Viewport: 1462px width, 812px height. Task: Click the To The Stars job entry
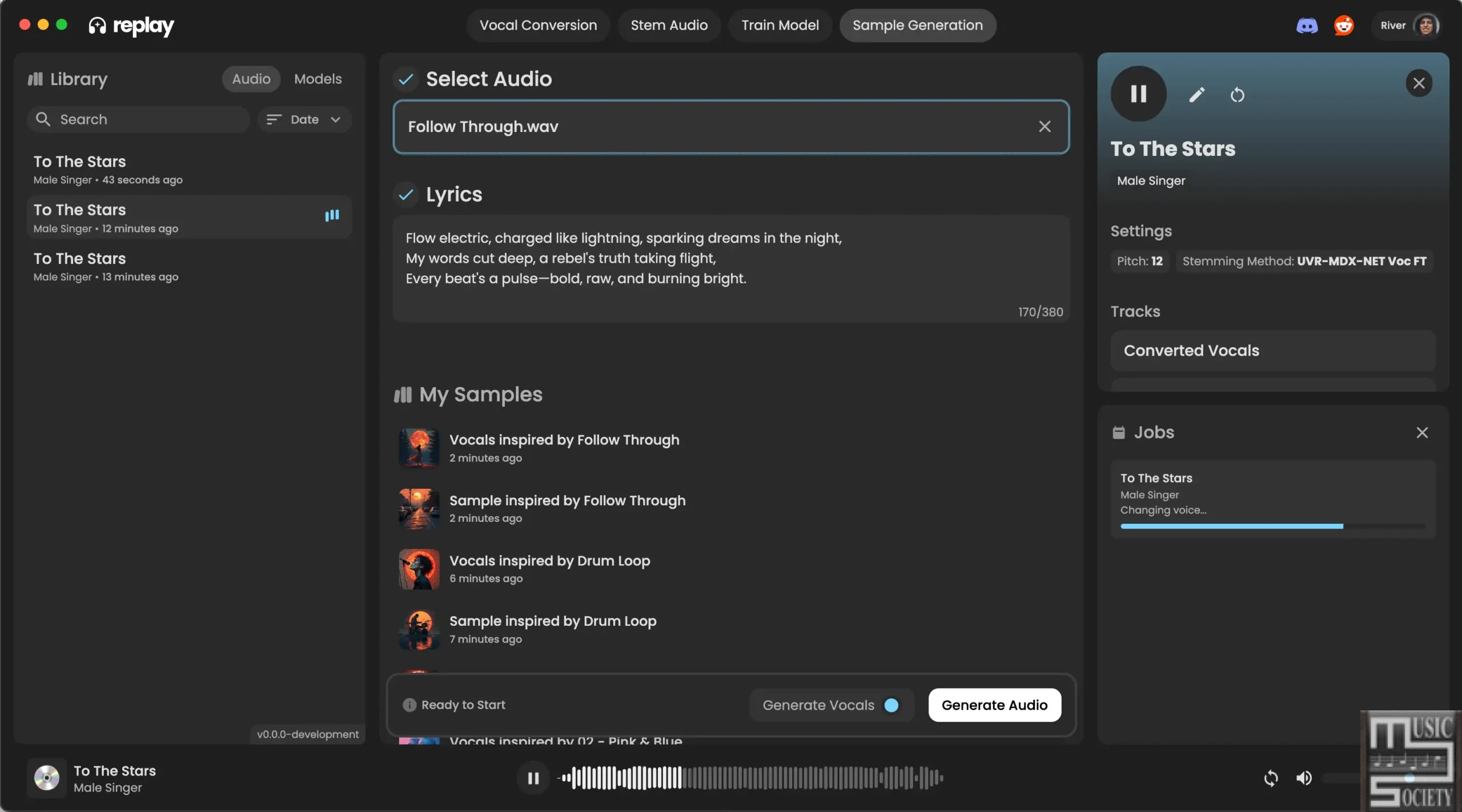(x=1273, y=499)
